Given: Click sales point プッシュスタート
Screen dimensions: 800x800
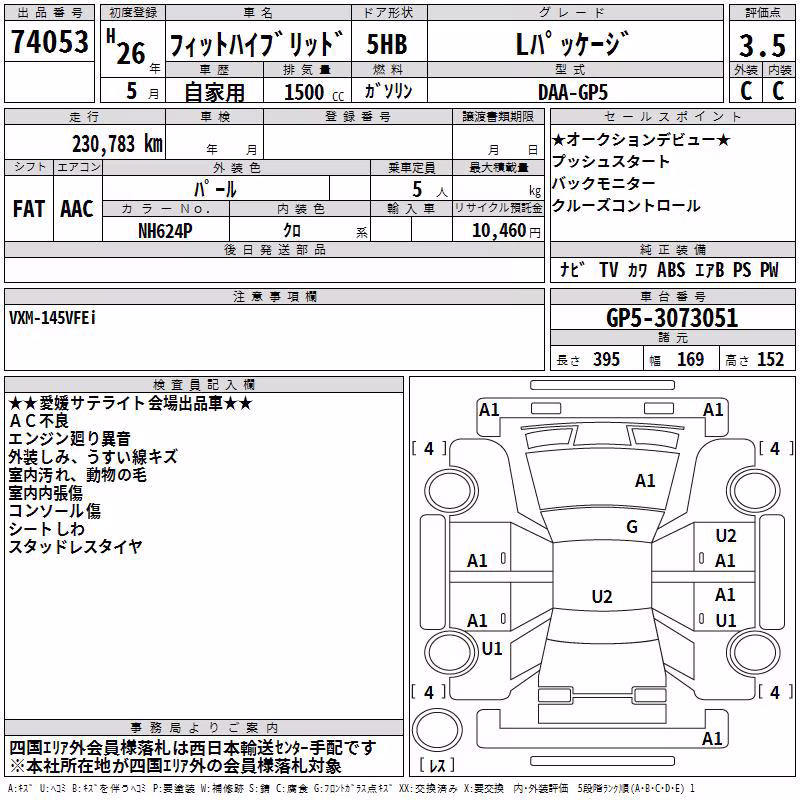Looking at the screenshot, I should click(610, 161).
